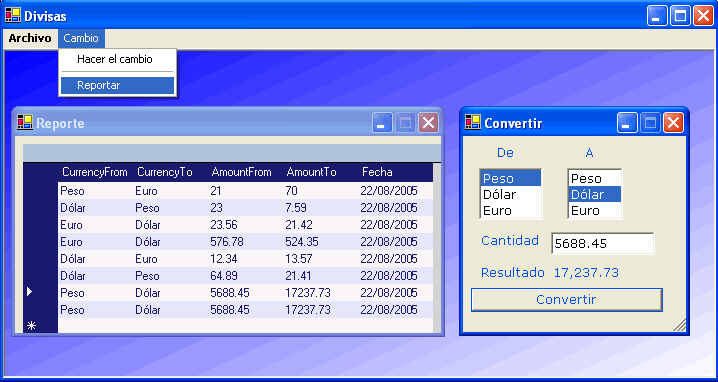
Task: Click the Divisas window title icon
Action: (x=13, y=16)
